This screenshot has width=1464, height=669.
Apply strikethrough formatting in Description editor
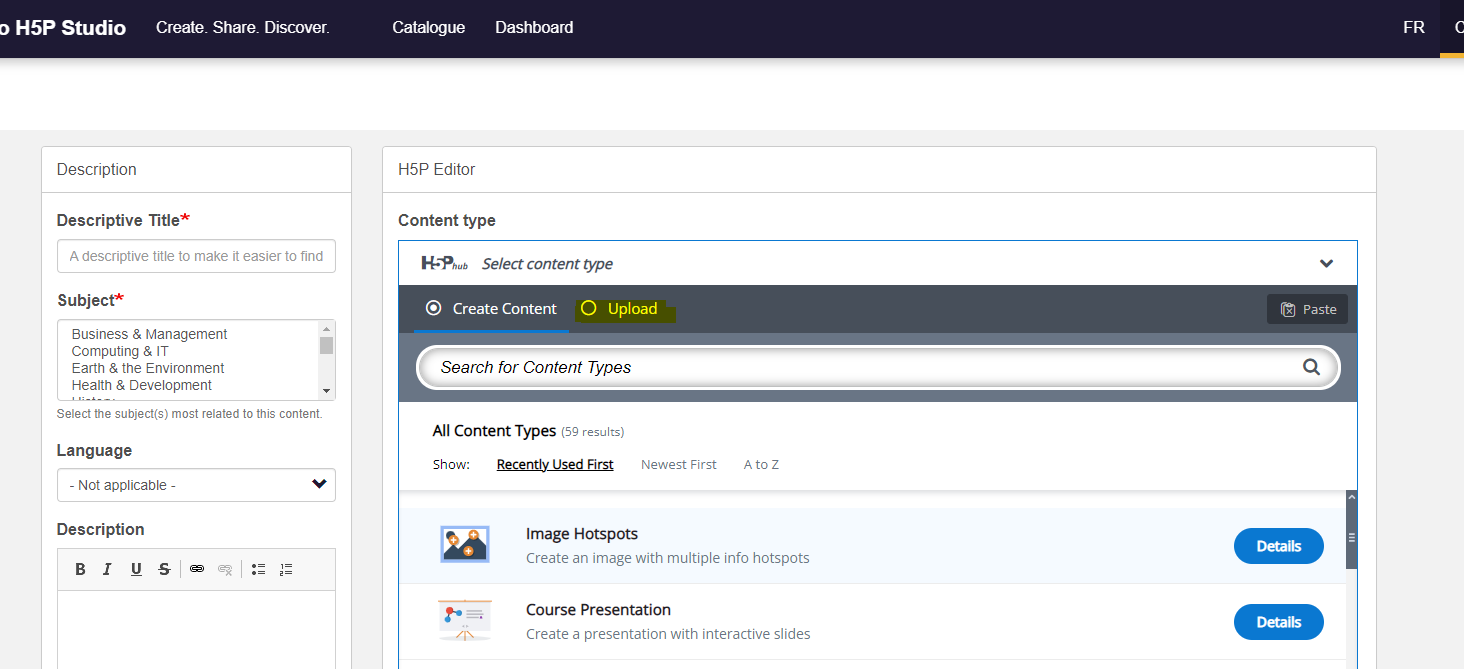tap(163, 568)
